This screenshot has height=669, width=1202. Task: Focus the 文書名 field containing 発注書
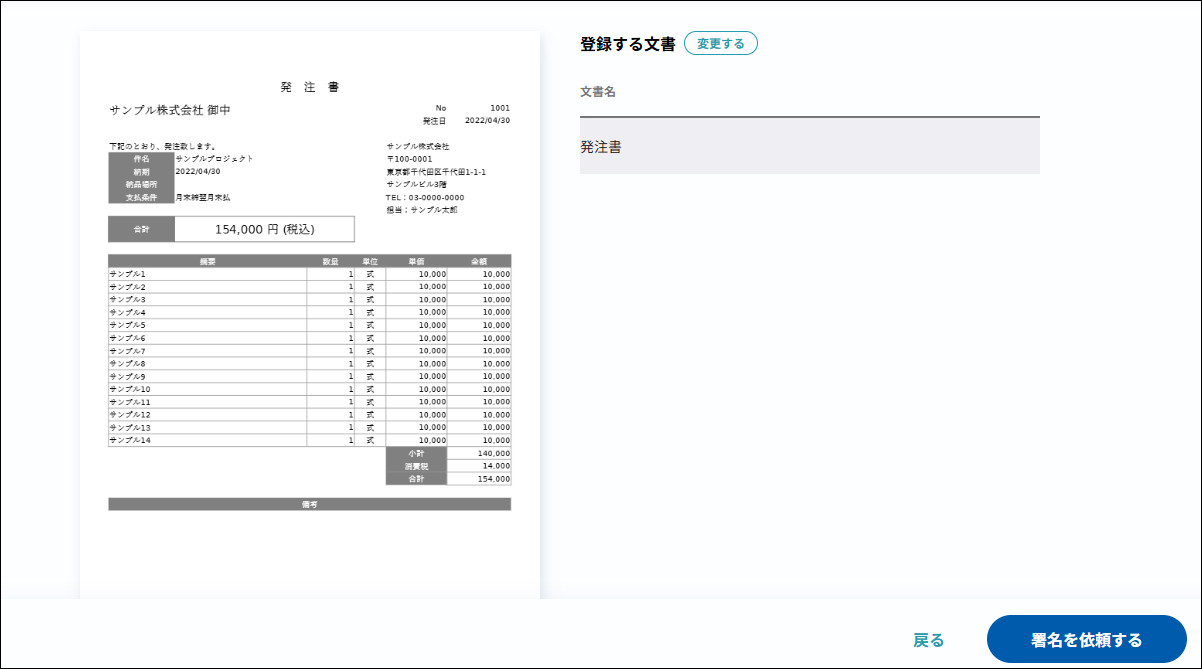pos(809,147)
